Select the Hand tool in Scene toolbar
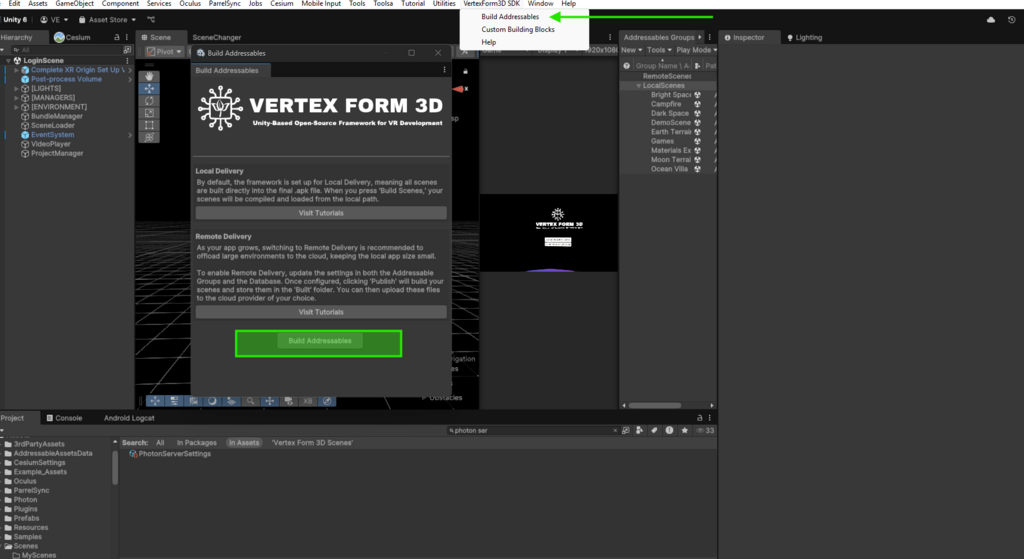This screenshot has width=1024, height=559. point(149,76)
